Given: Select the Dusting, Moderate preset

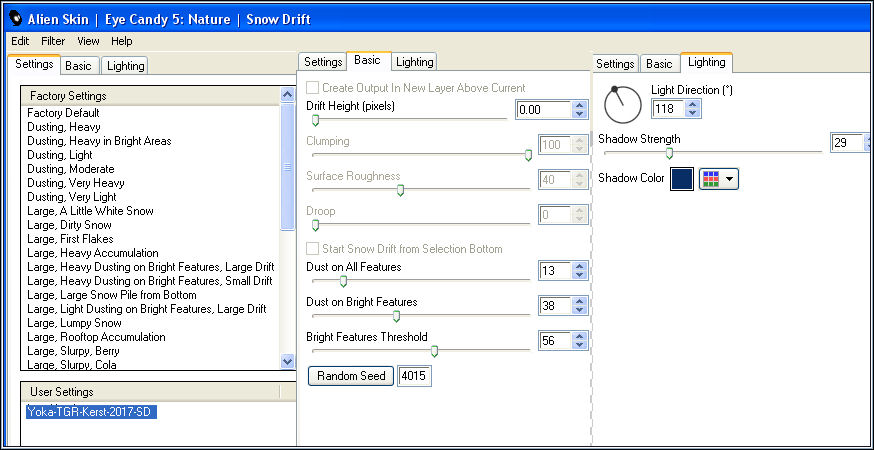Looking at the screenshot, I should click(71, 169).
